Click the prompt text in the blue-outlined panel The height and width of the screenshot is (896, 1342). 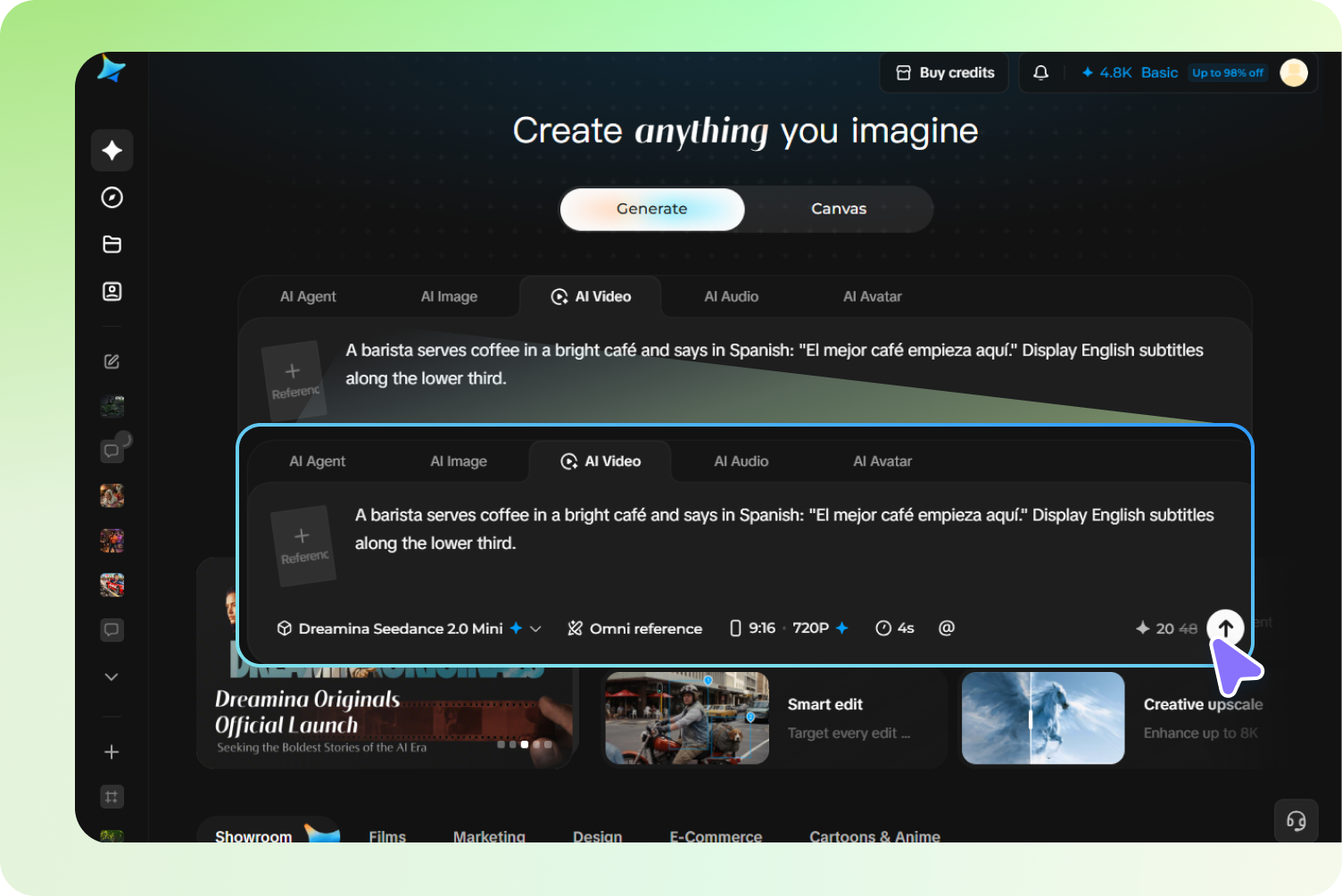(784, 529)
